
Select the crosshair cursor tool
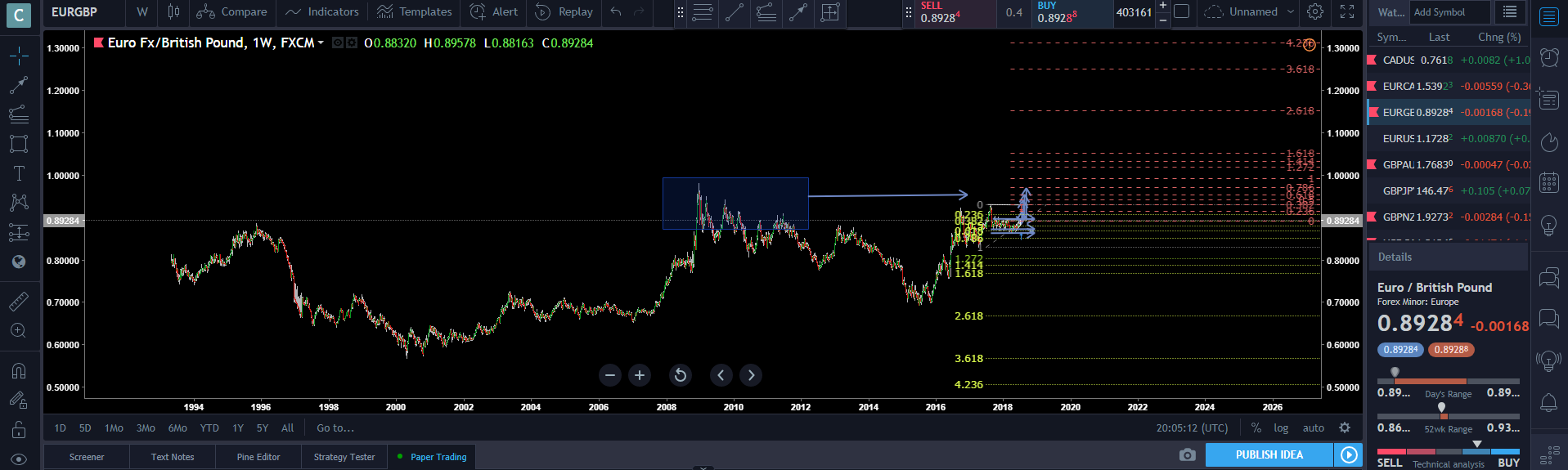pos(19,55)
